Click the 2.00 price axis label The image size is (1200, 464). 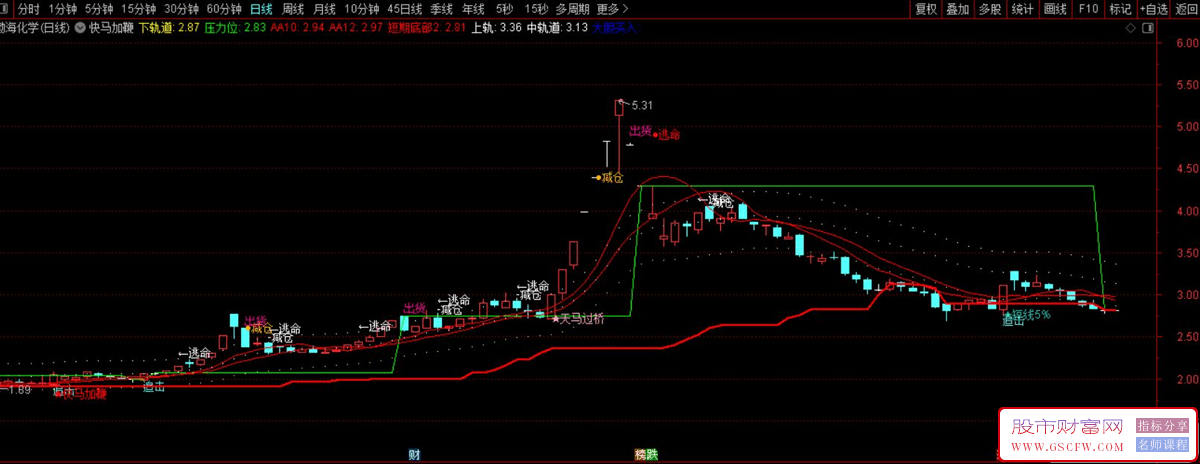tap(1185, 379)
